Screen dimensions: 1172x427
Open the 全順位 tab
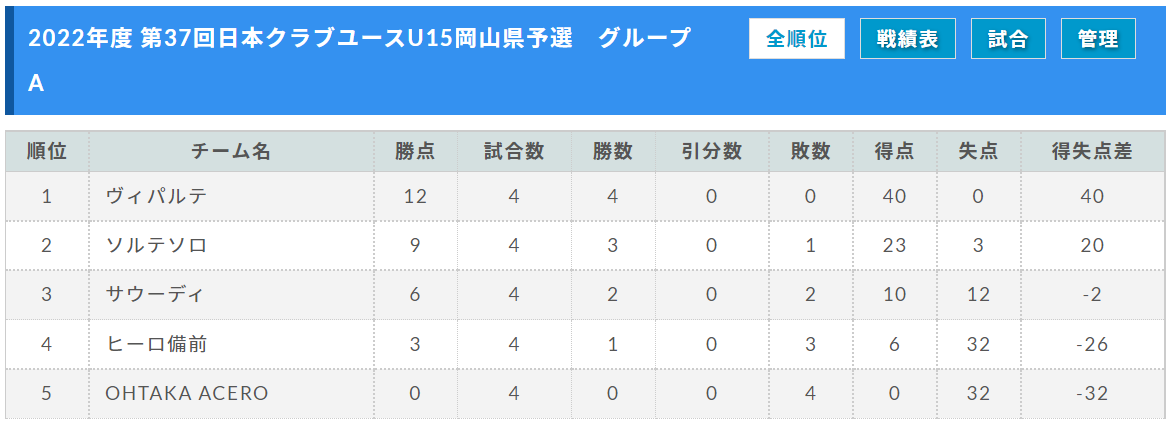click(x=797, y=39)
